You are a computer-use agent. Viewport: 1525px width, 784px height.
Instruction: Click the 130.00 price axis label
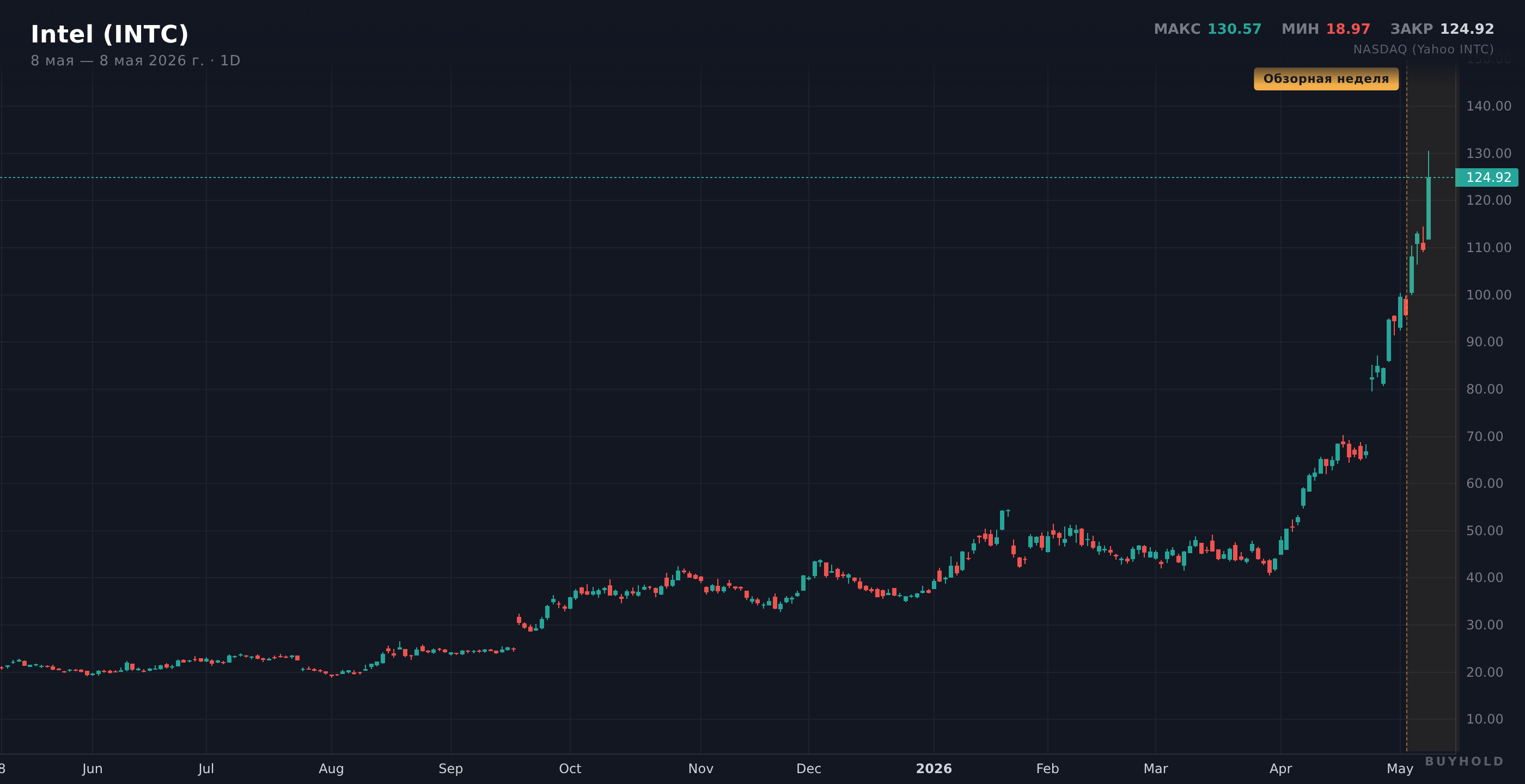click(1489, 153)
